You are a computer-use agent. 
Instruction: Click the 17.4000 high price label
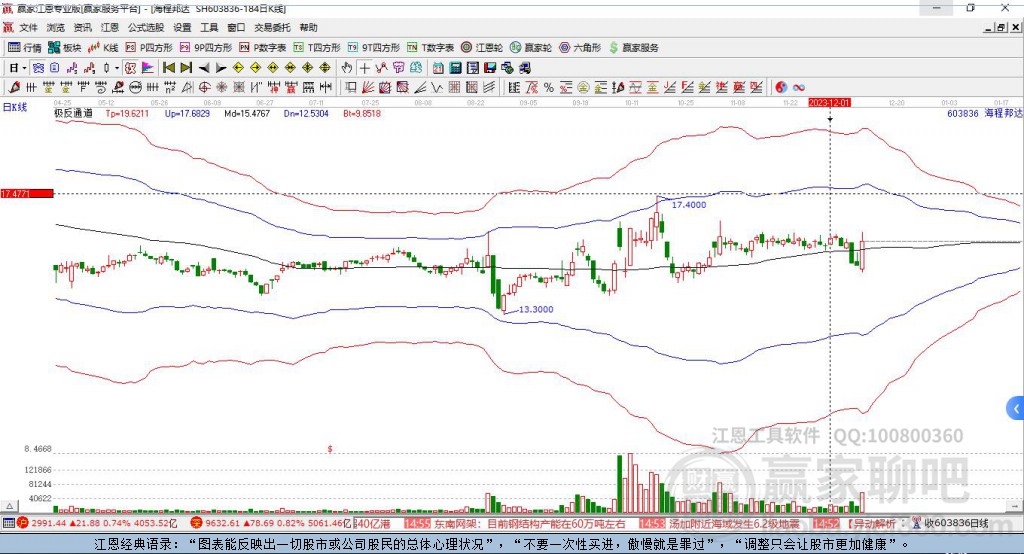(689, 204)
